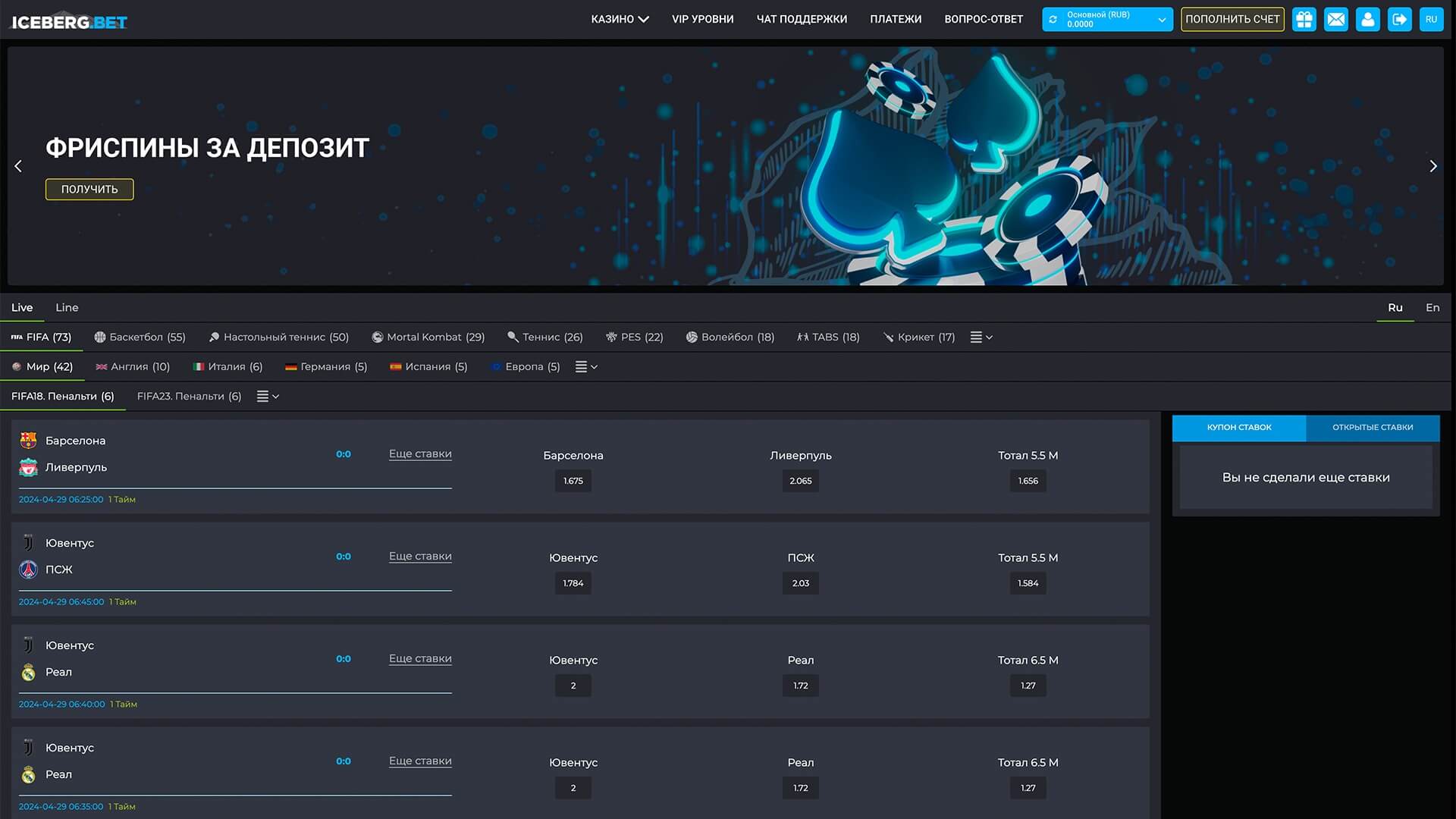Switch to ОТКРЫТЫЕ СТАВКИ tab
Screen dimensions: 1456x819
coord(1373,428)
